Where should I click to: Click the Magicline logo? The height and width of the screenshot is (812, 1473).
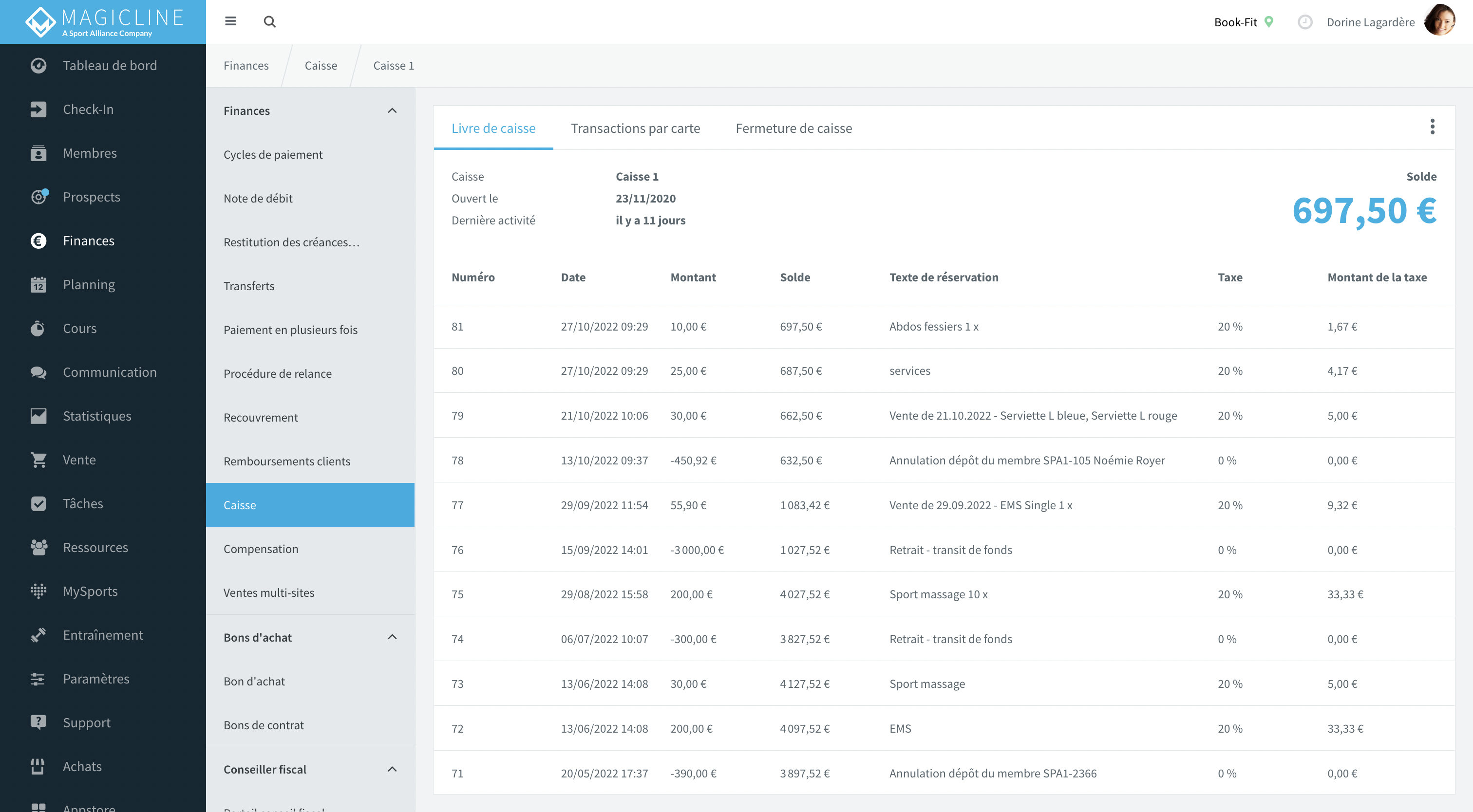click(x=104, y=22)
